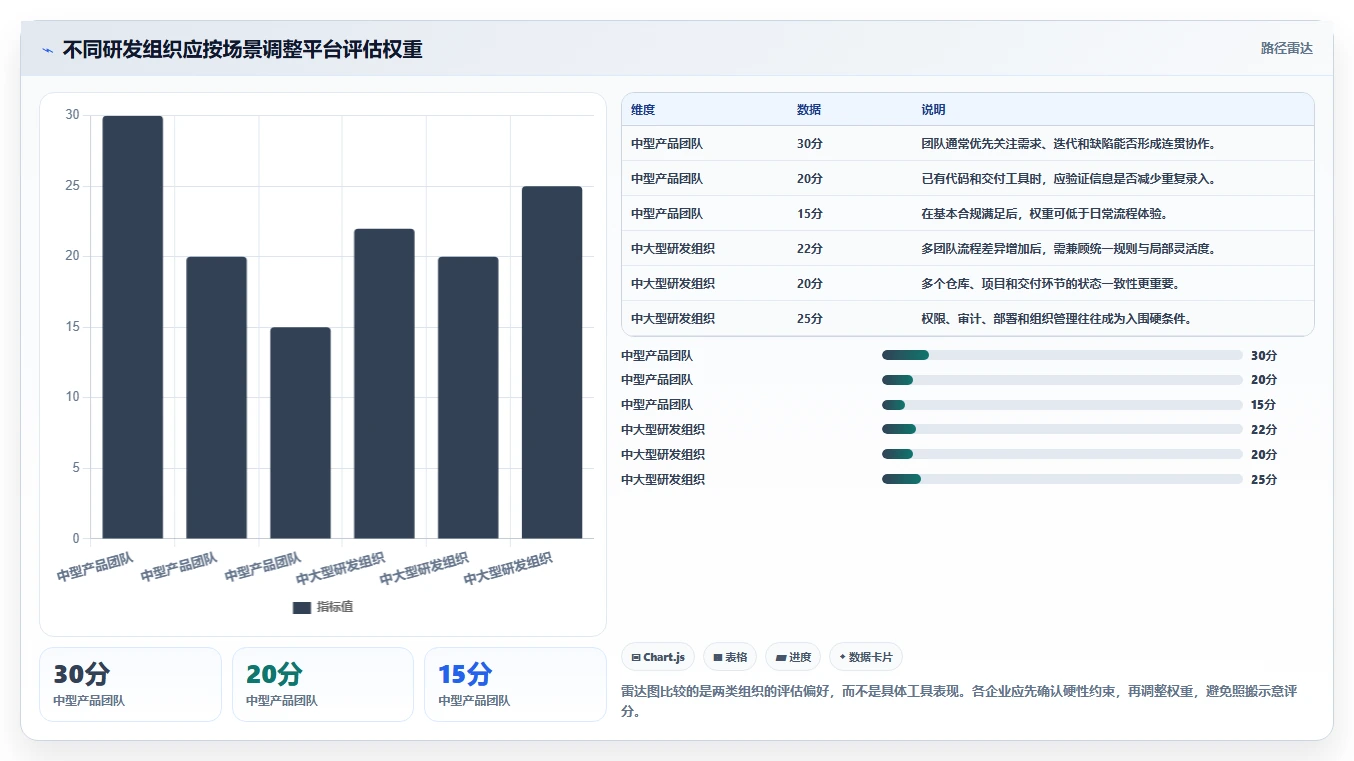Click the 25分 value beside its progress bar
The image size is (1354, 761).
pos(1264,480)
